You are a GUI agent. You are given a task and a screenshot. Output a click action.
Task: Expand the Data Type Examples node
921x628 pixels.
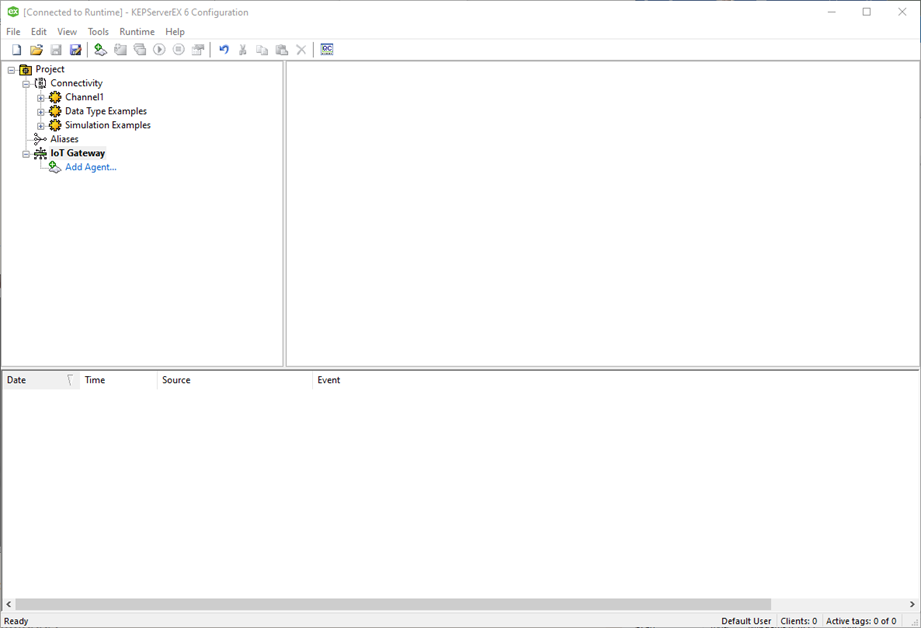[x=41, y=112]
